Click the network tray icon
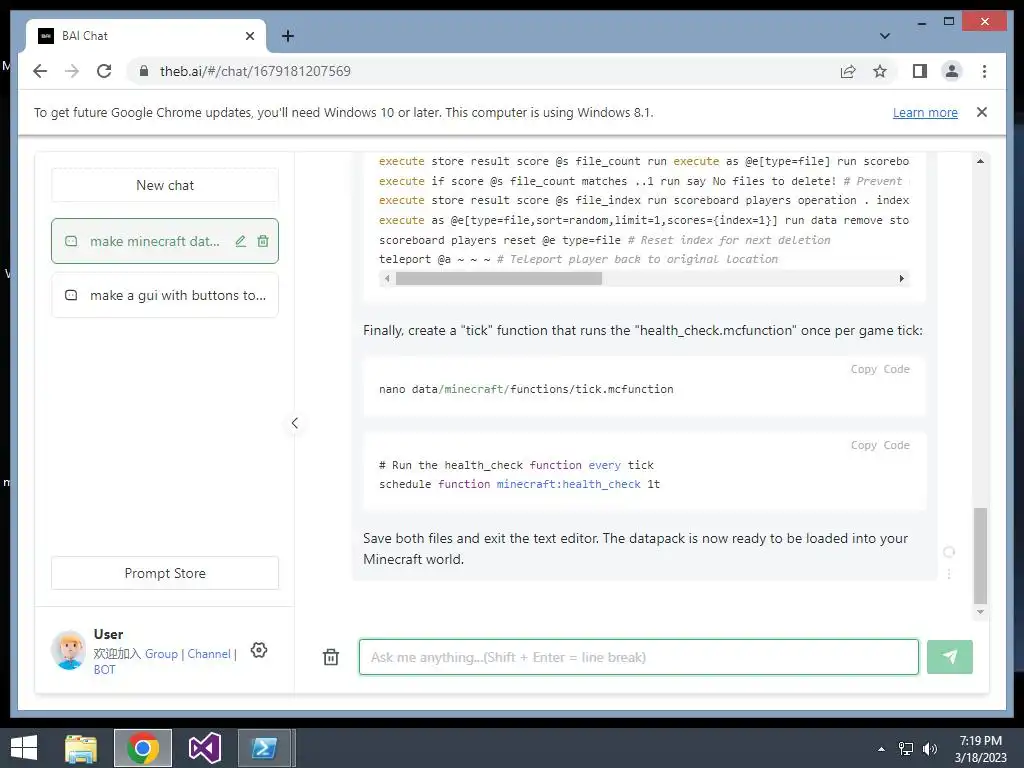This screenshot has height=768, width=1024. (x=905, y=749)
